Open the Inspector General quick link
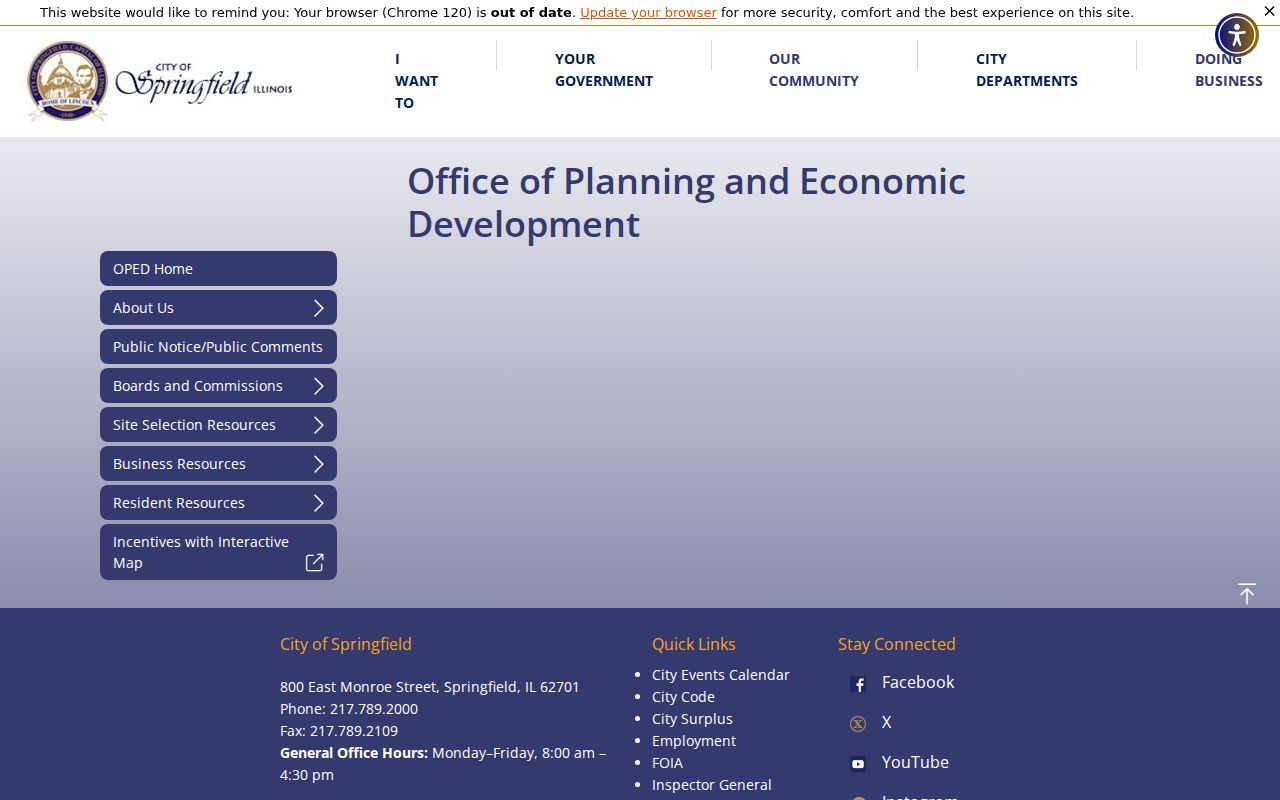Image resolution: width=1280 pixels, height=800 pixels. point(712,785)
